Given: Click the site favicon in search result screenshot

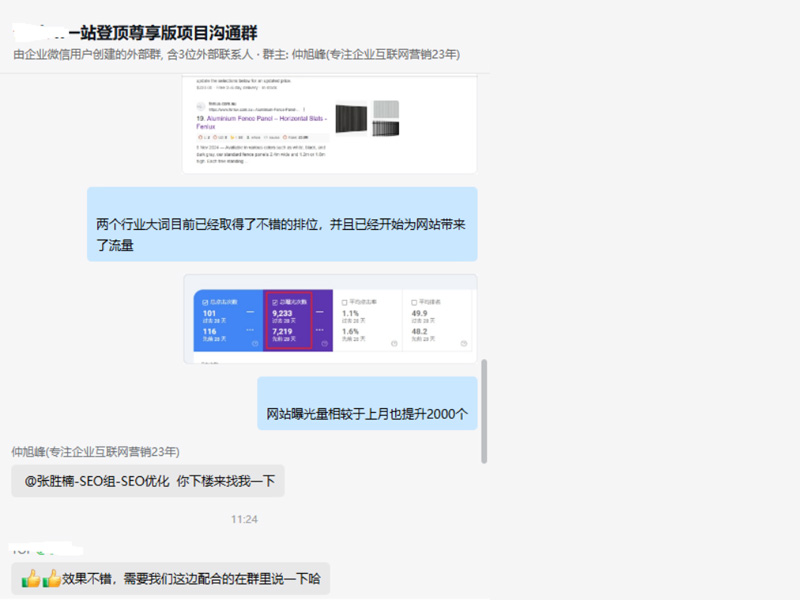Looking at the screenshot, I should (x=201, y=106).
